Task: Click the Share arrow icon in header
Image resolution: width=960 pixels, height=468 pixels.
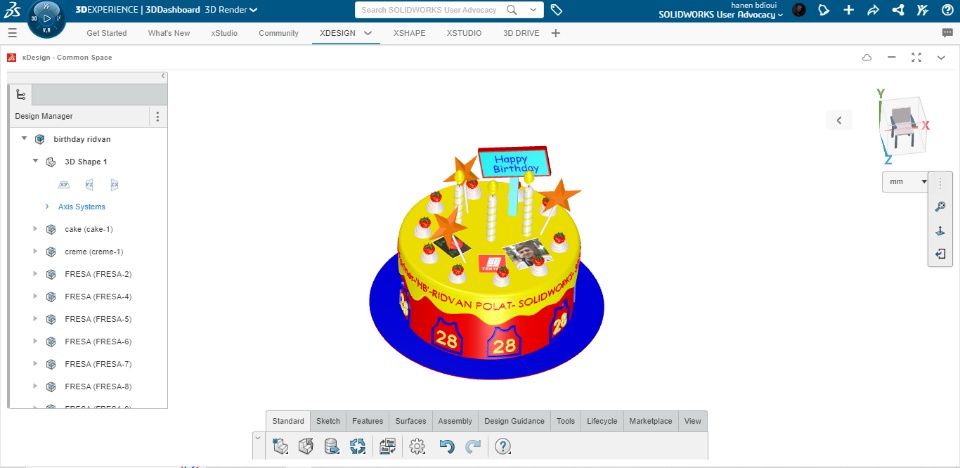Action: pos(873,10)
